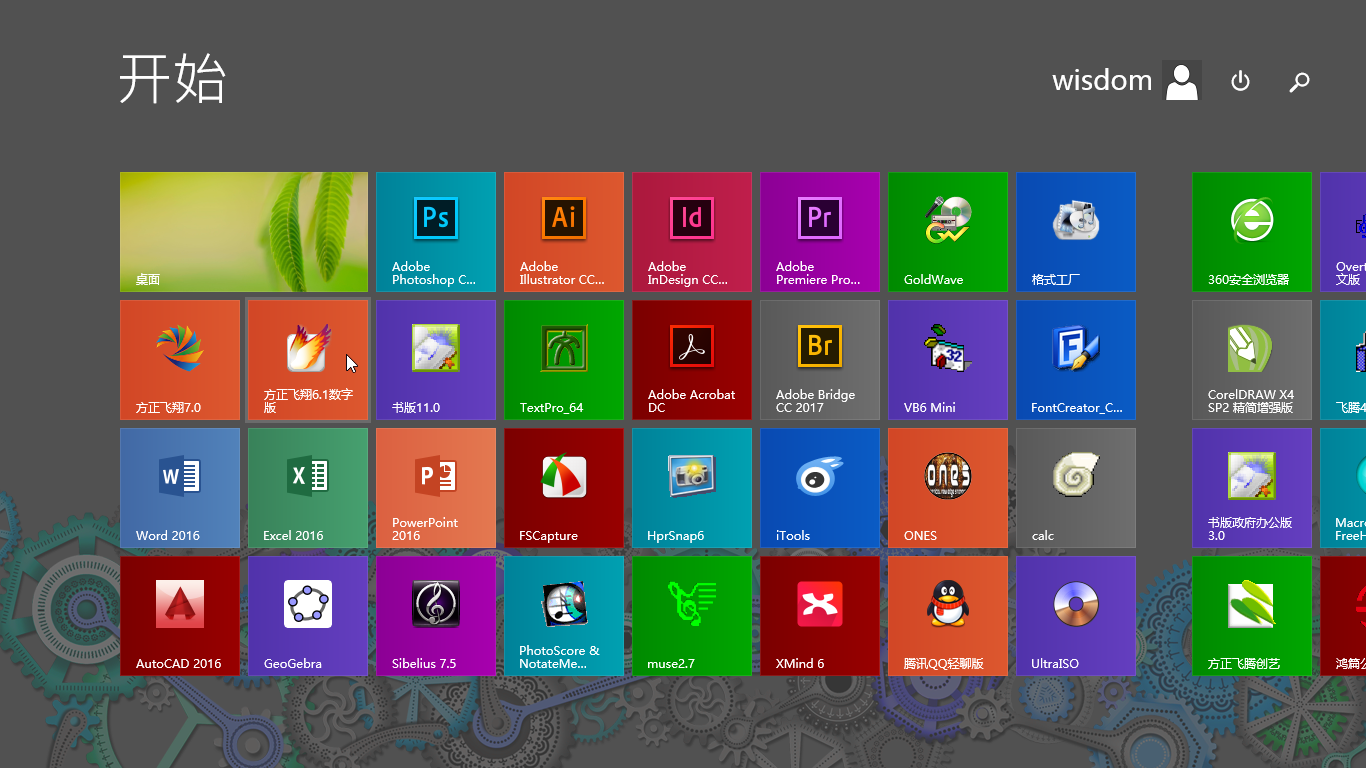This screenshot has height=768, width=1366.
Task: Launch 方正飞腾创艺 tile
Action: 1252,616
